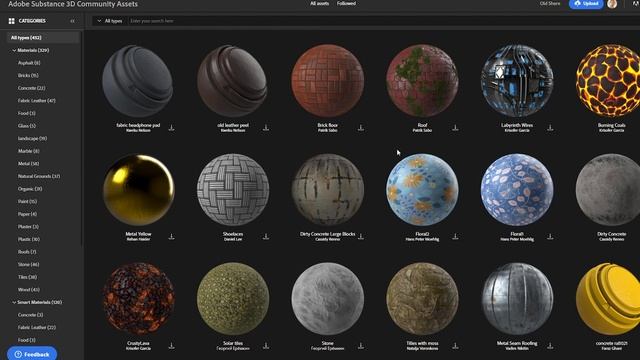This screenshot has width=640, height=360.
Task: Download the fabric headphone pad material
Action: tap(171, 128)
